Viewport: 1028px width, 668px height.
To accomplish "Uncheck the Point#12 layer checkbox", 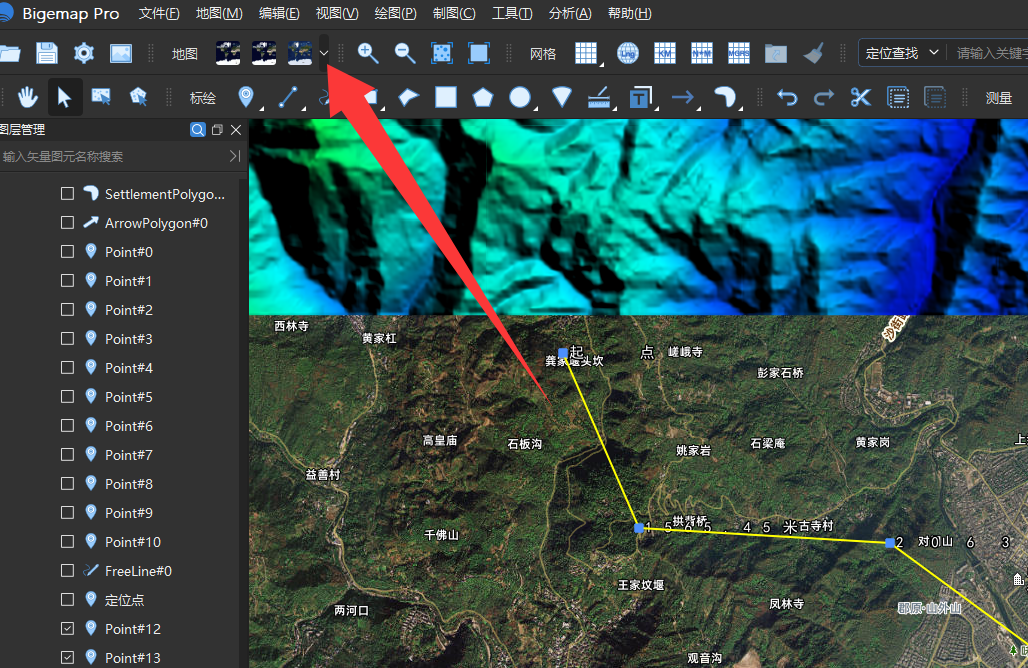I will [x=67, y=629].
